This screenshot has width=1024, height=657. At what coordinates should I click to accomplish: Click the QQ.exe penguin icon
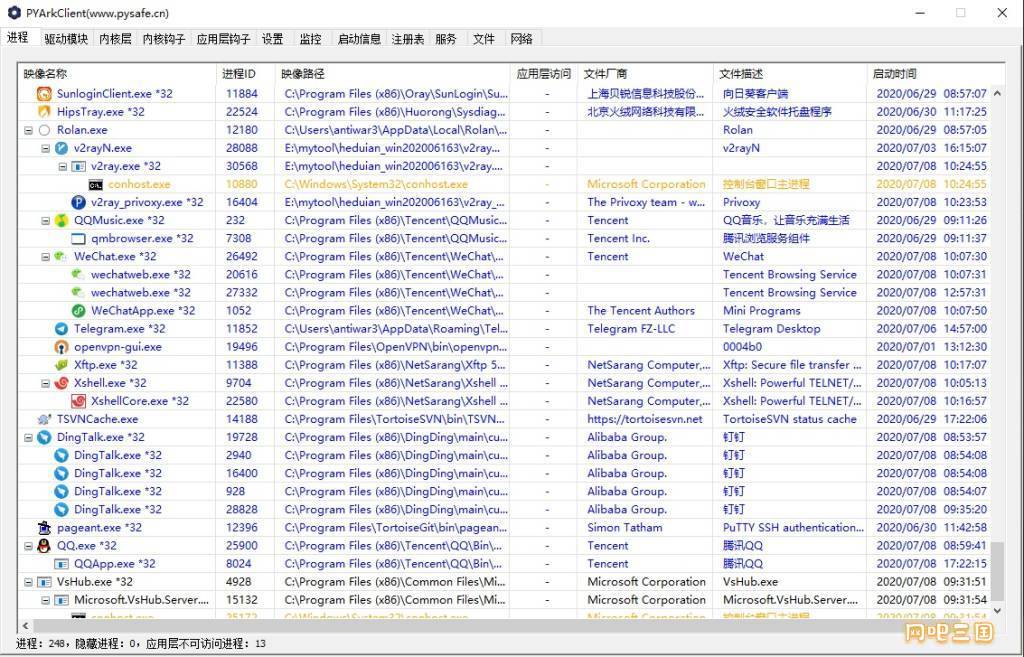(x=44, y=546)
